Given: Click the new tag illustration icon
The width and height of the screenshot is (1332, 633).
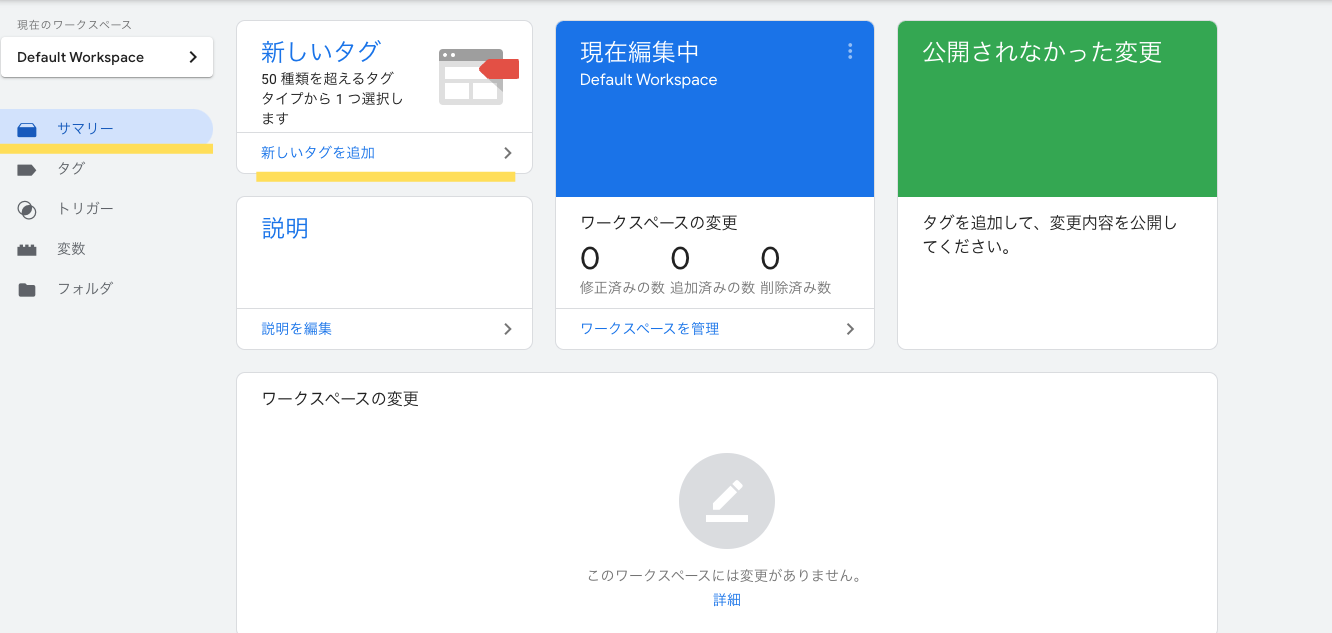Looking at the screenshot, I should [x=478, y=77].
